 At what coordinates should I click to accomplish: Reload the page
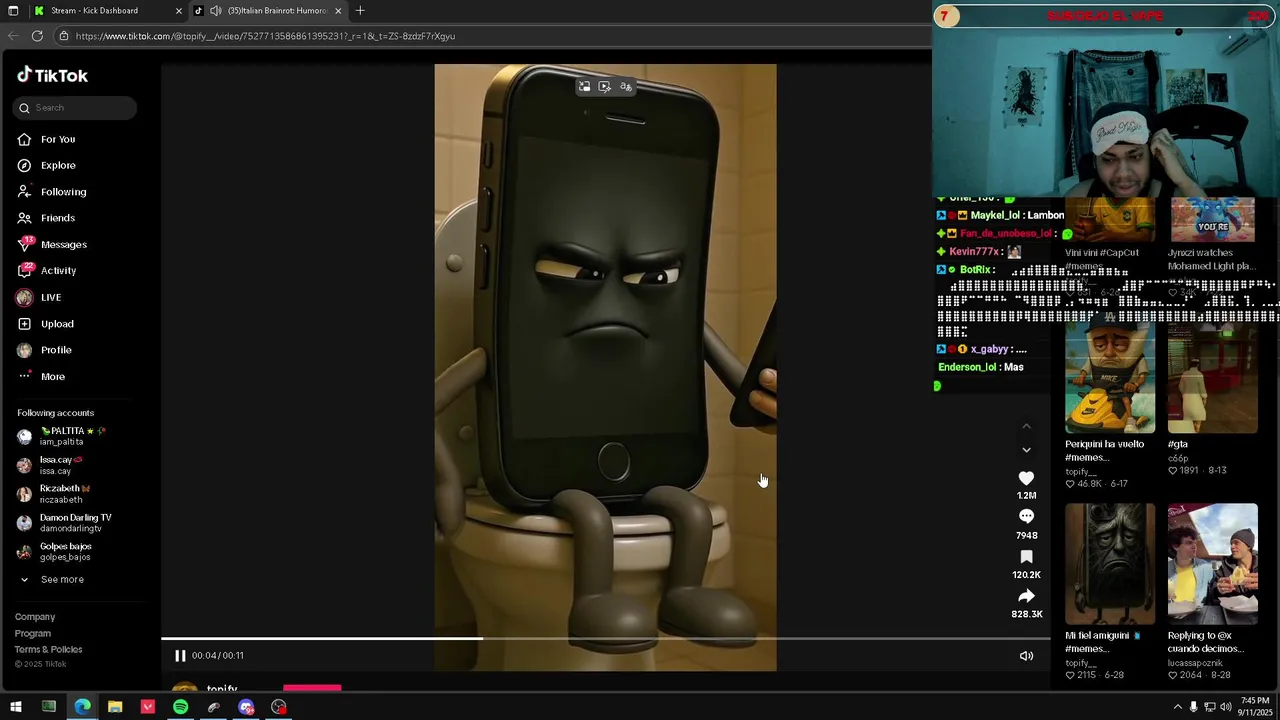[x=37, y=36]
